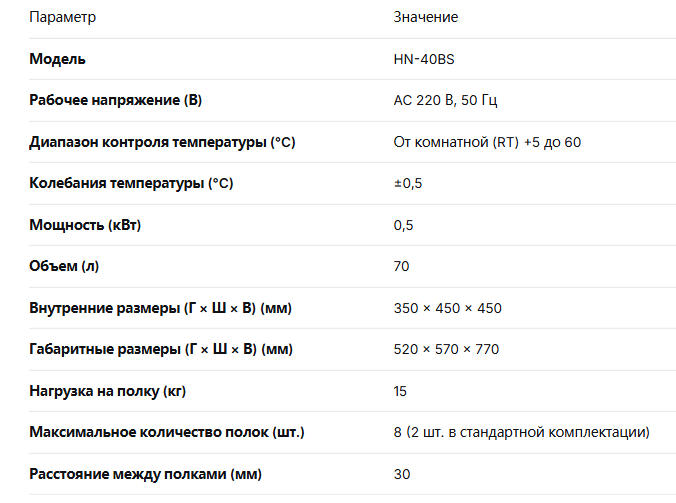Select "Диапазон контроля температуры (°C)" label
Screen dimensions: 676x503
click(x=162, y=142)
